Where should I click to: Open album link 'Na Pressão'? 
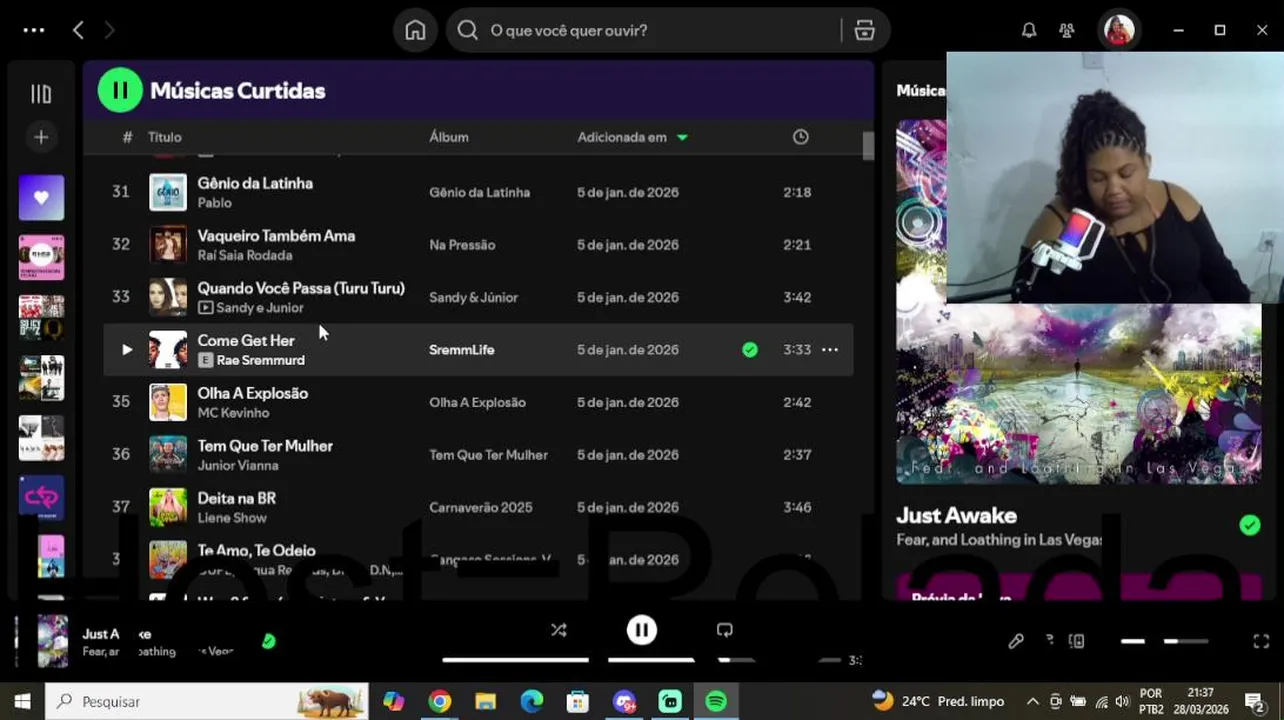(x=462, y=245)
